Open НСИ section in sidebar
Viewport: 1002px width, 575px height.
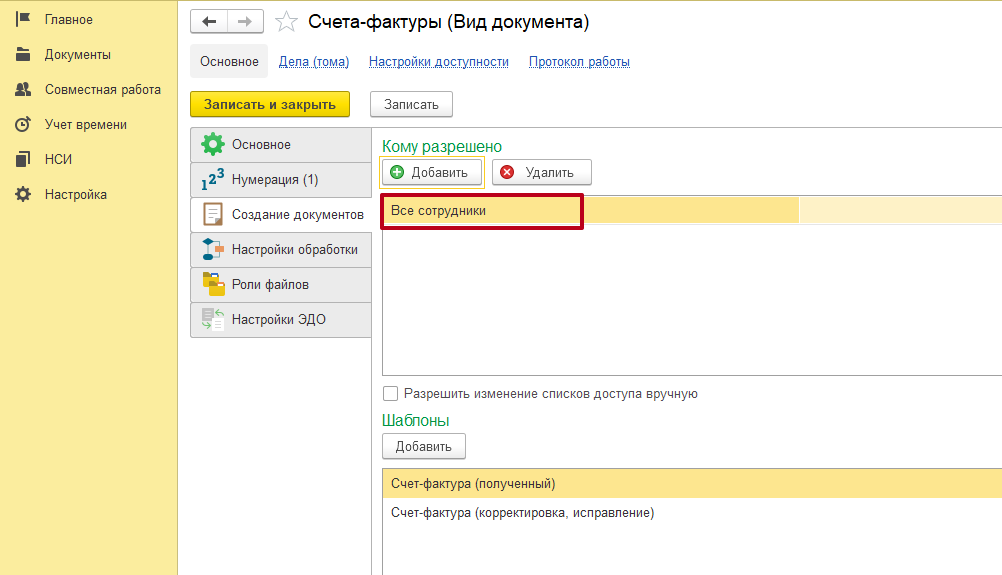click(58, 160)
